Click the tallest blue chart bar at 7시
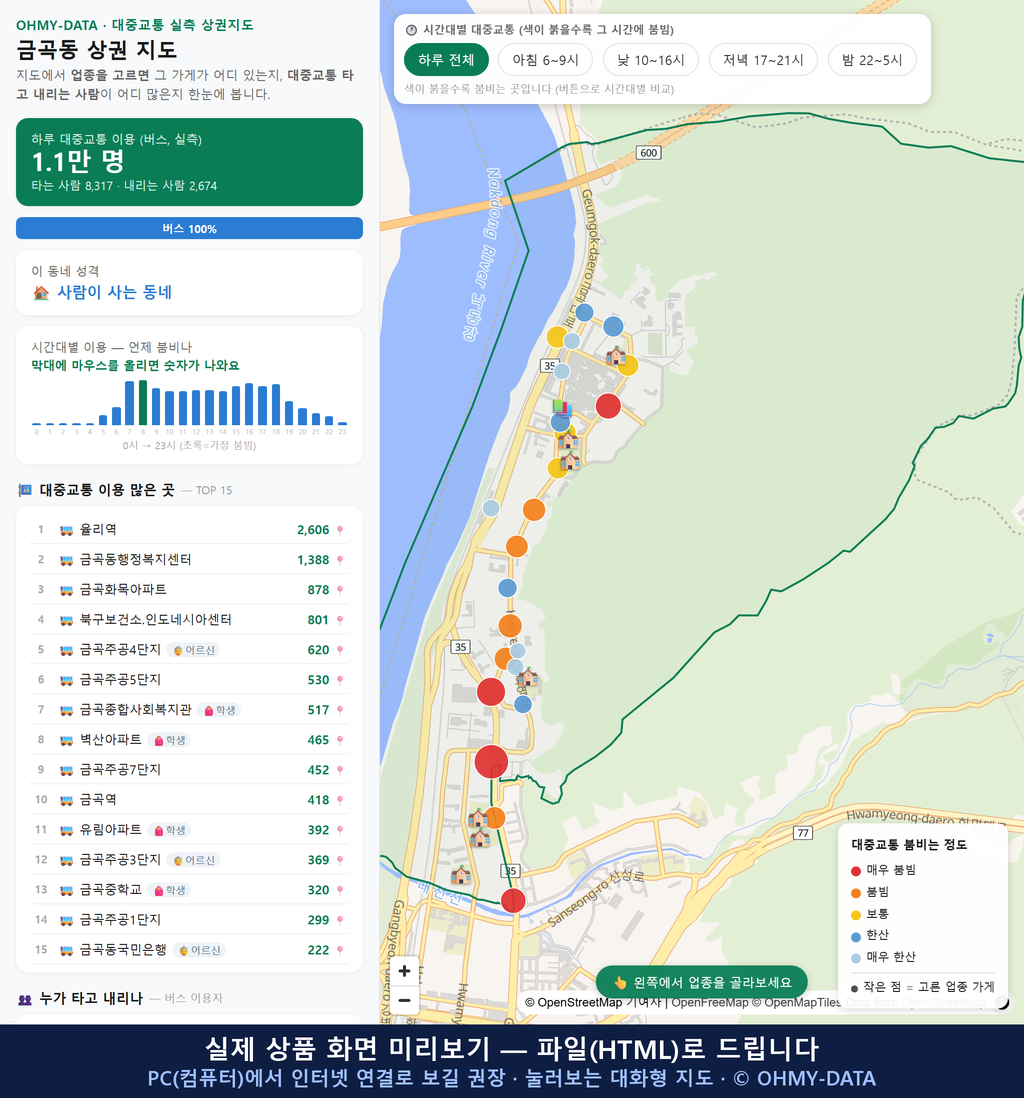 (130, 403)
